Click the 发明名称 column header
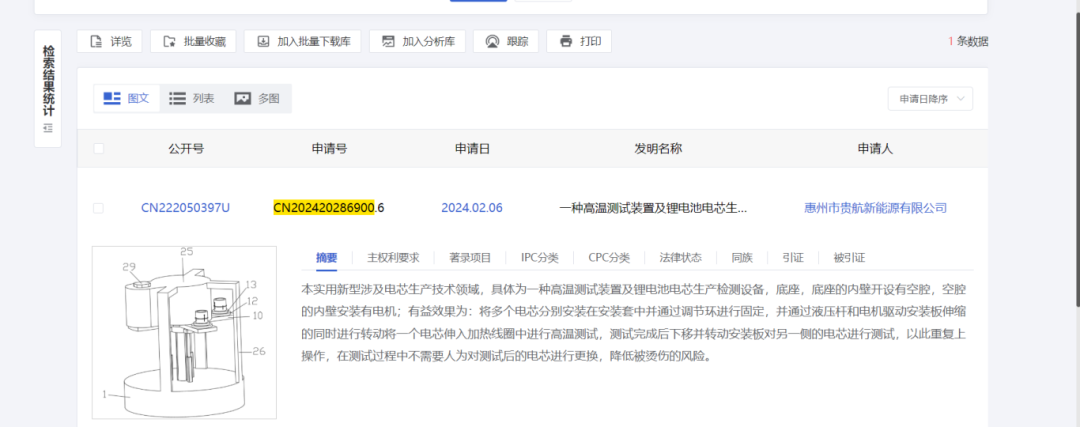 (658, 149)
